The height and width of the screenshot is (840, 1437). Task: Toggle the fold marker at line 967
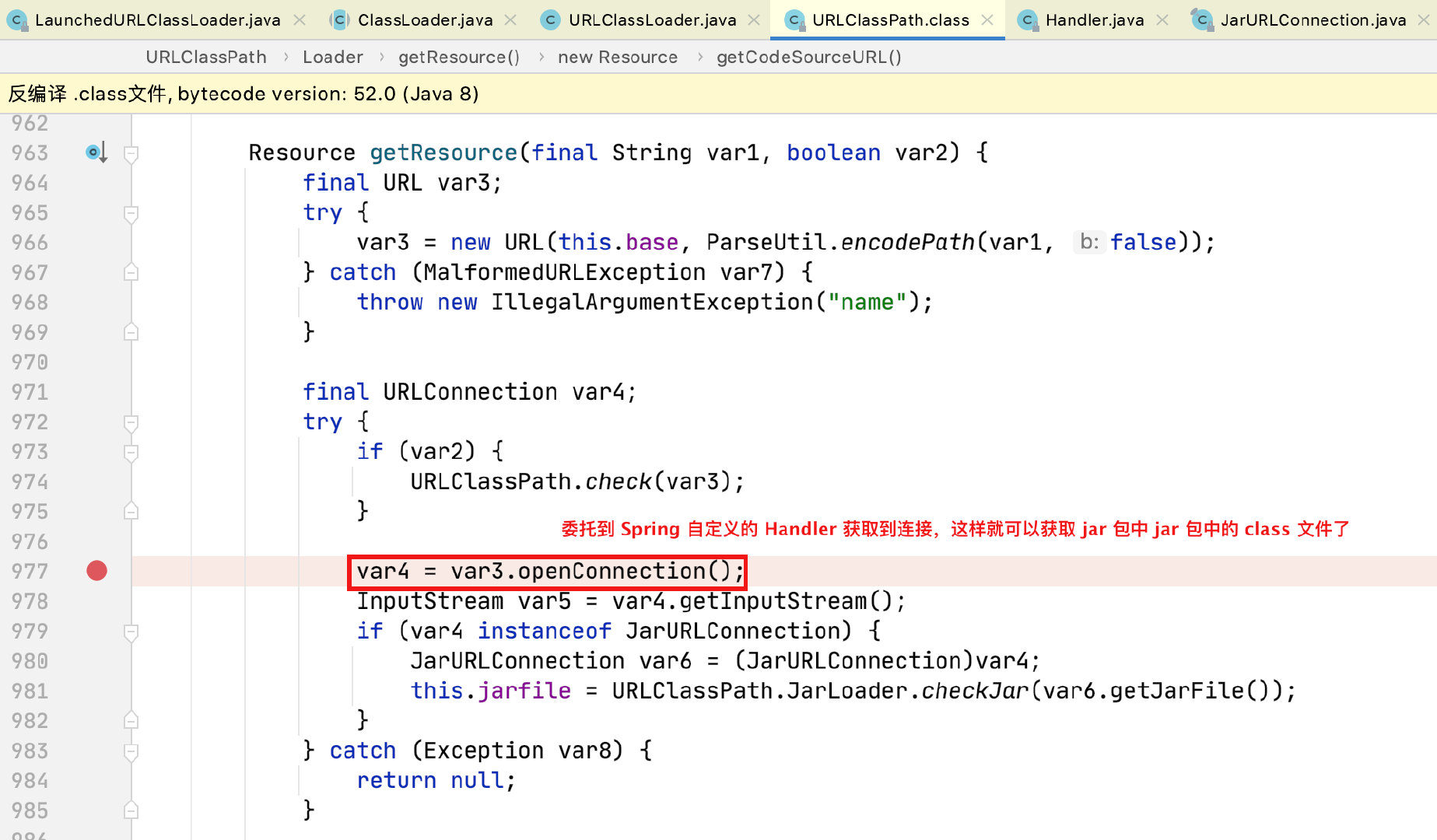pos(131,273)
